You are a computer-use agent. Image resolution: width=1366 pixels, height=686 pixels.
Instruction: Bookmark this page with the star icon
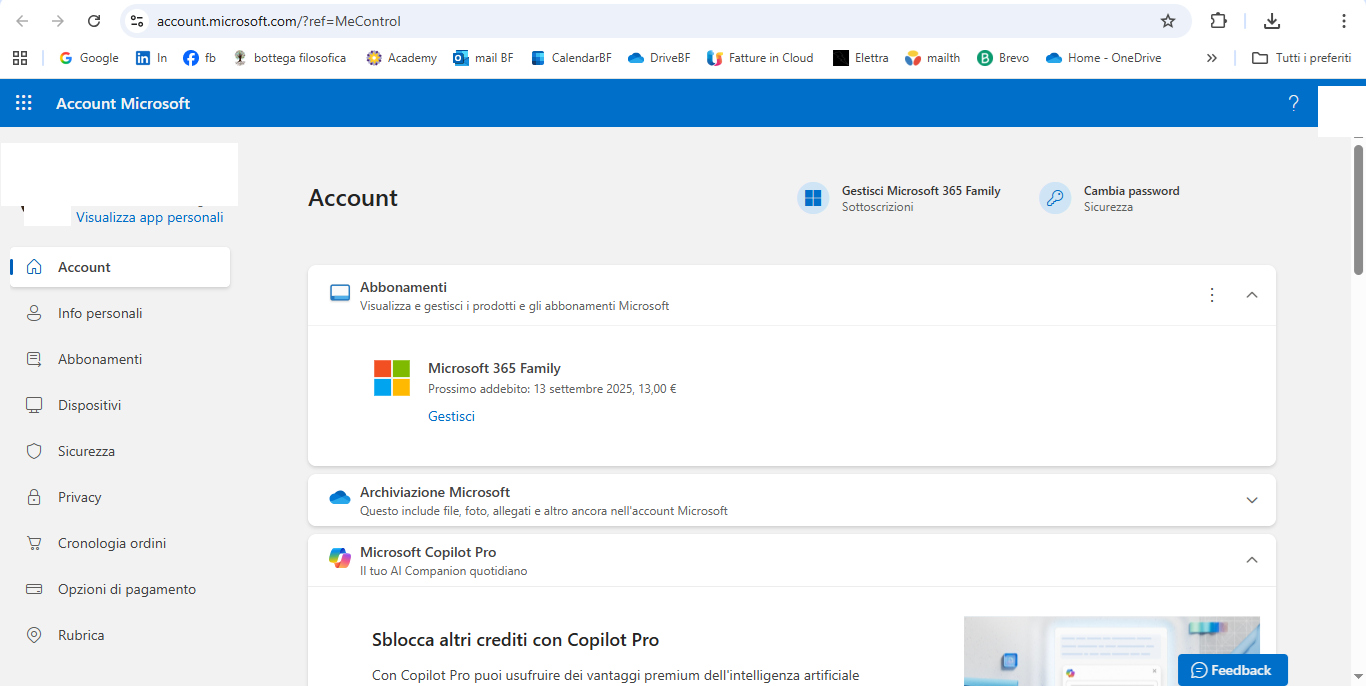pyautogui.click(x=1168, y=21)
